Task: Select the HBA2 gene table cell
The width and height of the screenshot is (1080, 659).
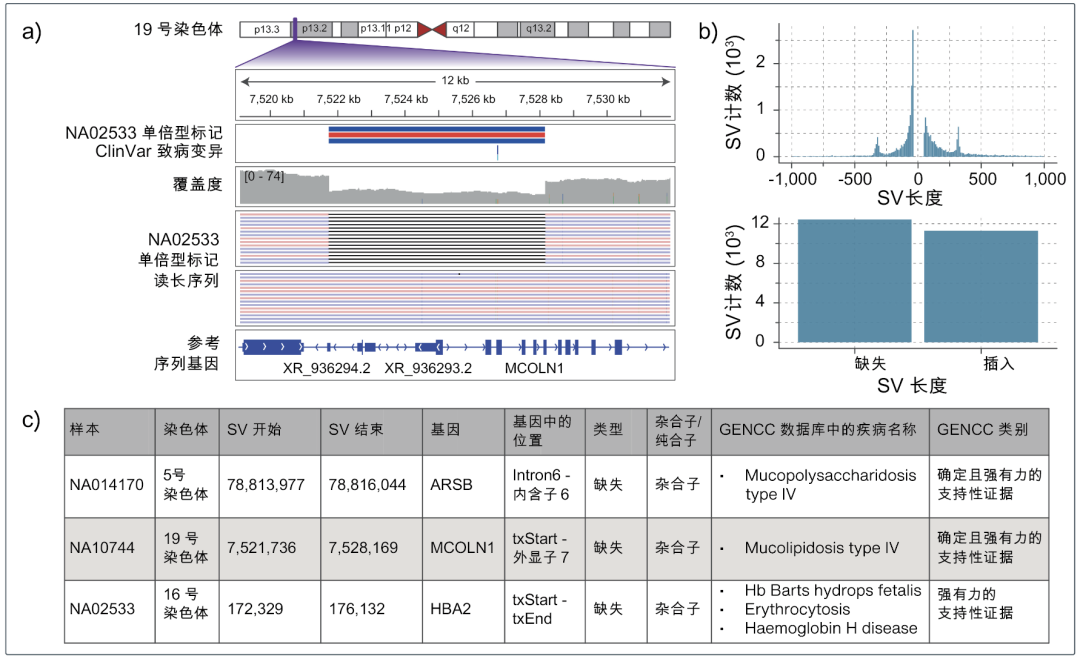Action: [449, 608]
